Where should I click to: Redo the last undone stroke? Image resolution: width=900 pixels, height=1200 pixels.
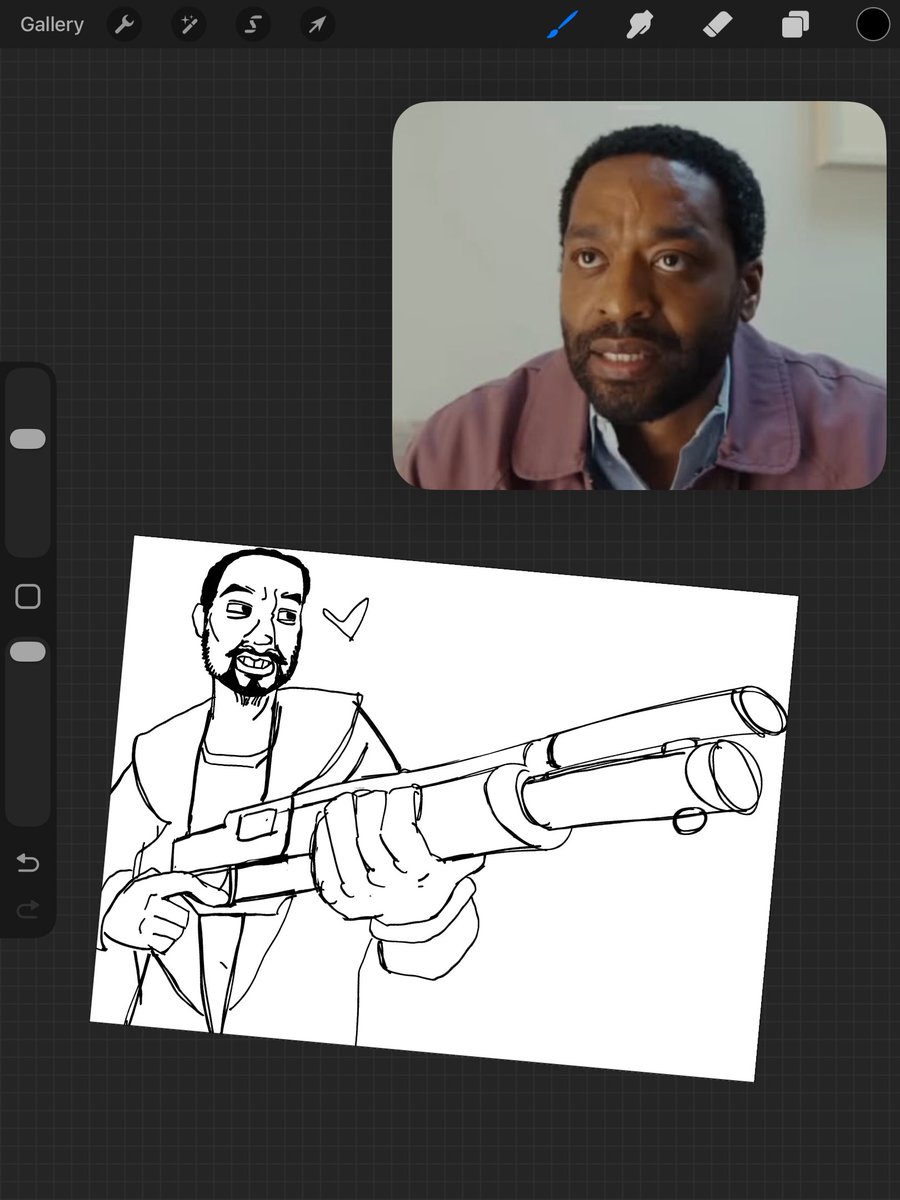pos(28,909)
